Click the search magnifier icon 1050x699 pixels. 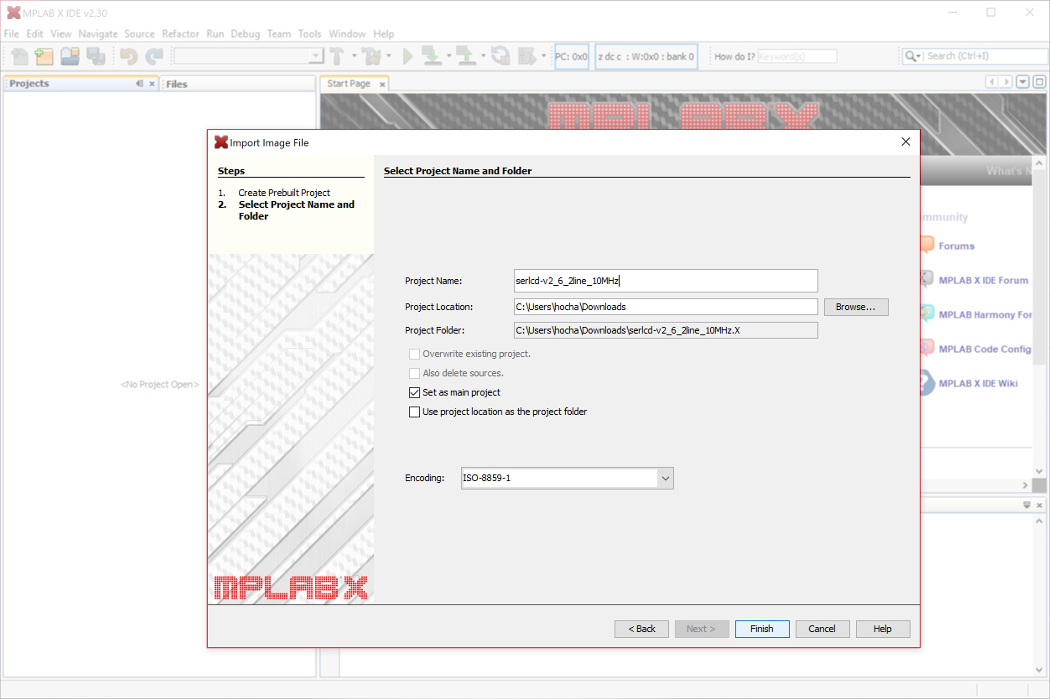coord(911,56)
